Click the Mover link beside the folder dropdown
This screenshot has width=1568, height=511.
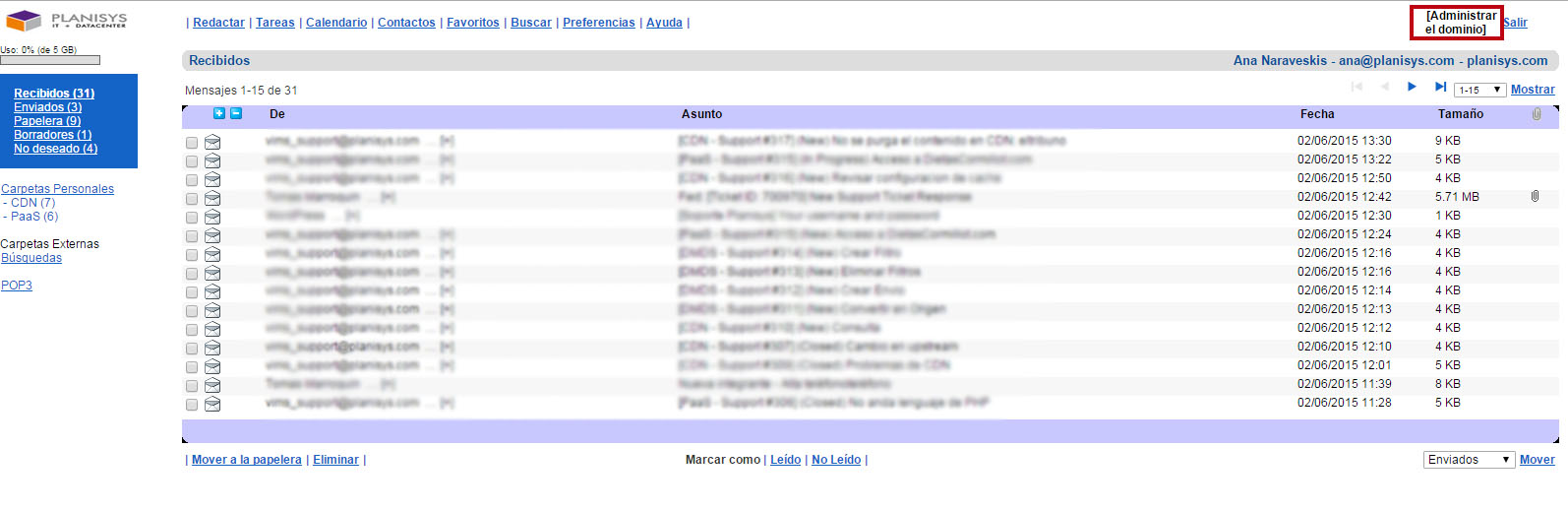click(1538, 460)
